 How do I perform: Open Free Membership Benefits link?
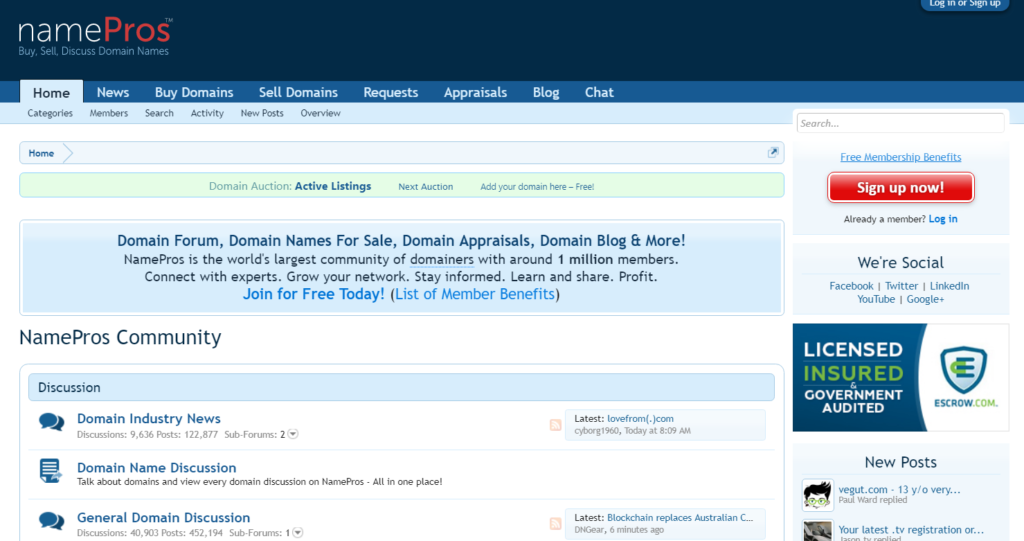point(901,157)
